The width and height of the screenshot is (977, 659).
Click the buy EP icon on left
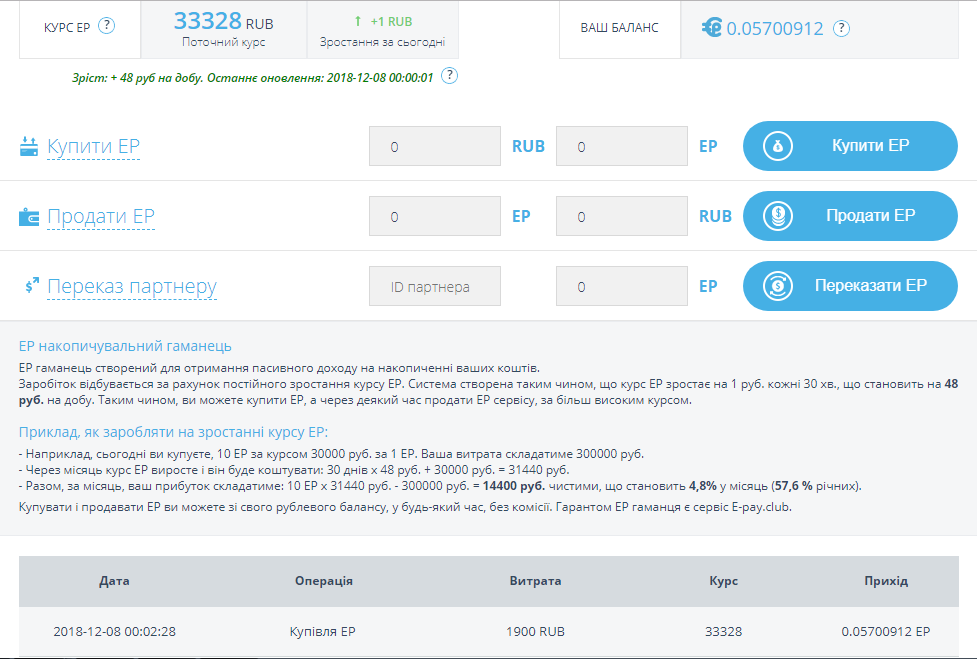tap(28, 147)
